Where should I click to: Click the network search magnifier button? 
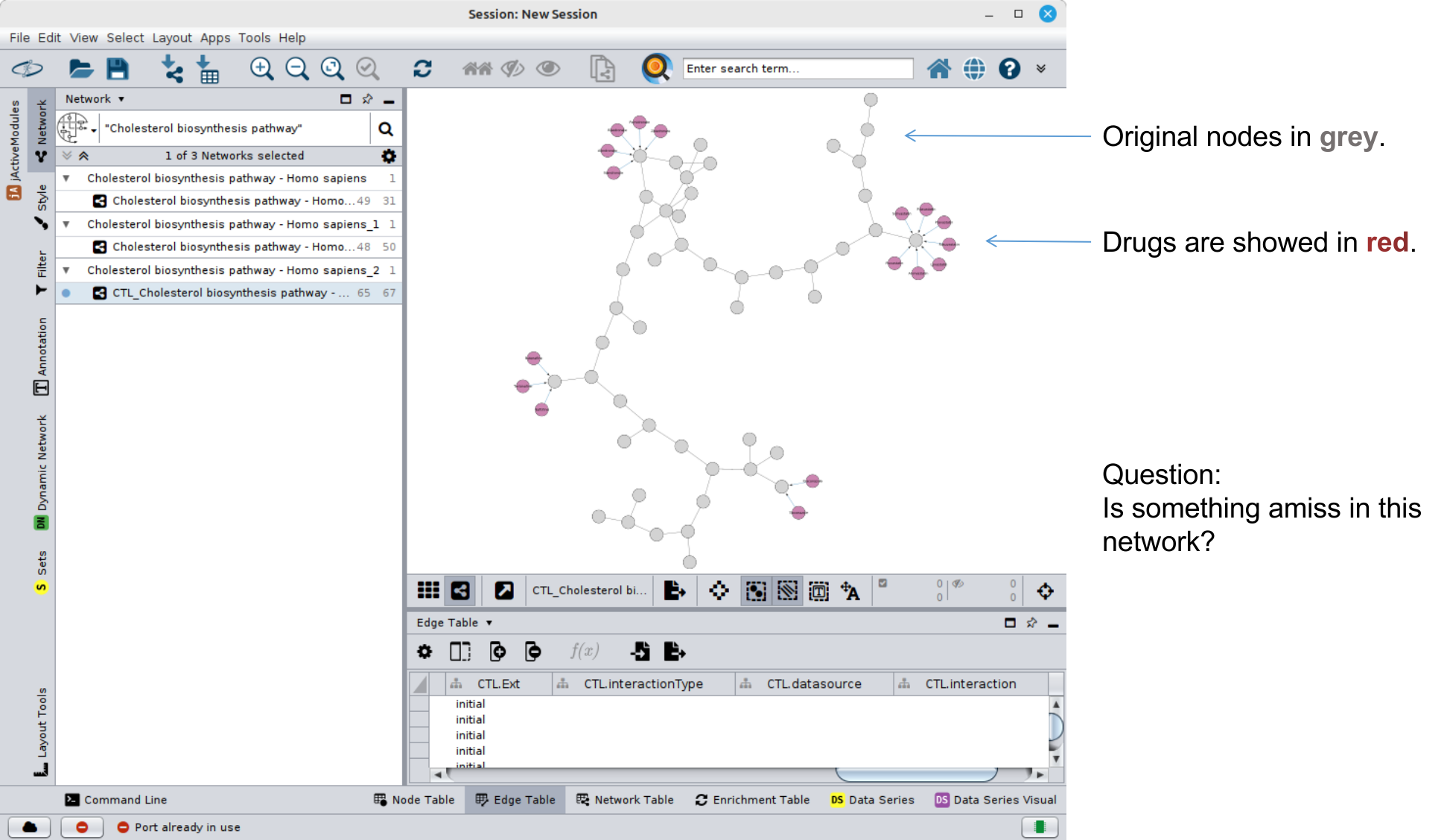pyautogui.click(x=385, y=129)
